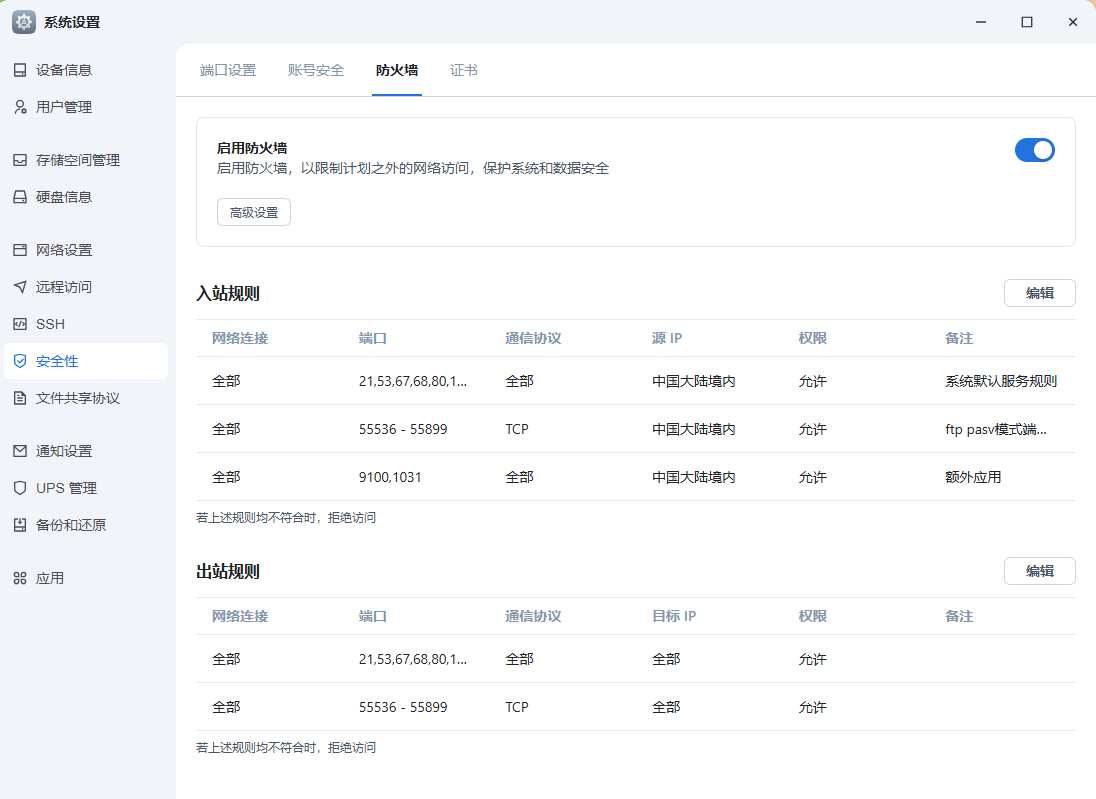The width and height of the screenshot is (1096, 799).
Task: Click TCP protocol in the 出站规则 table
Action: coord(517,707)
